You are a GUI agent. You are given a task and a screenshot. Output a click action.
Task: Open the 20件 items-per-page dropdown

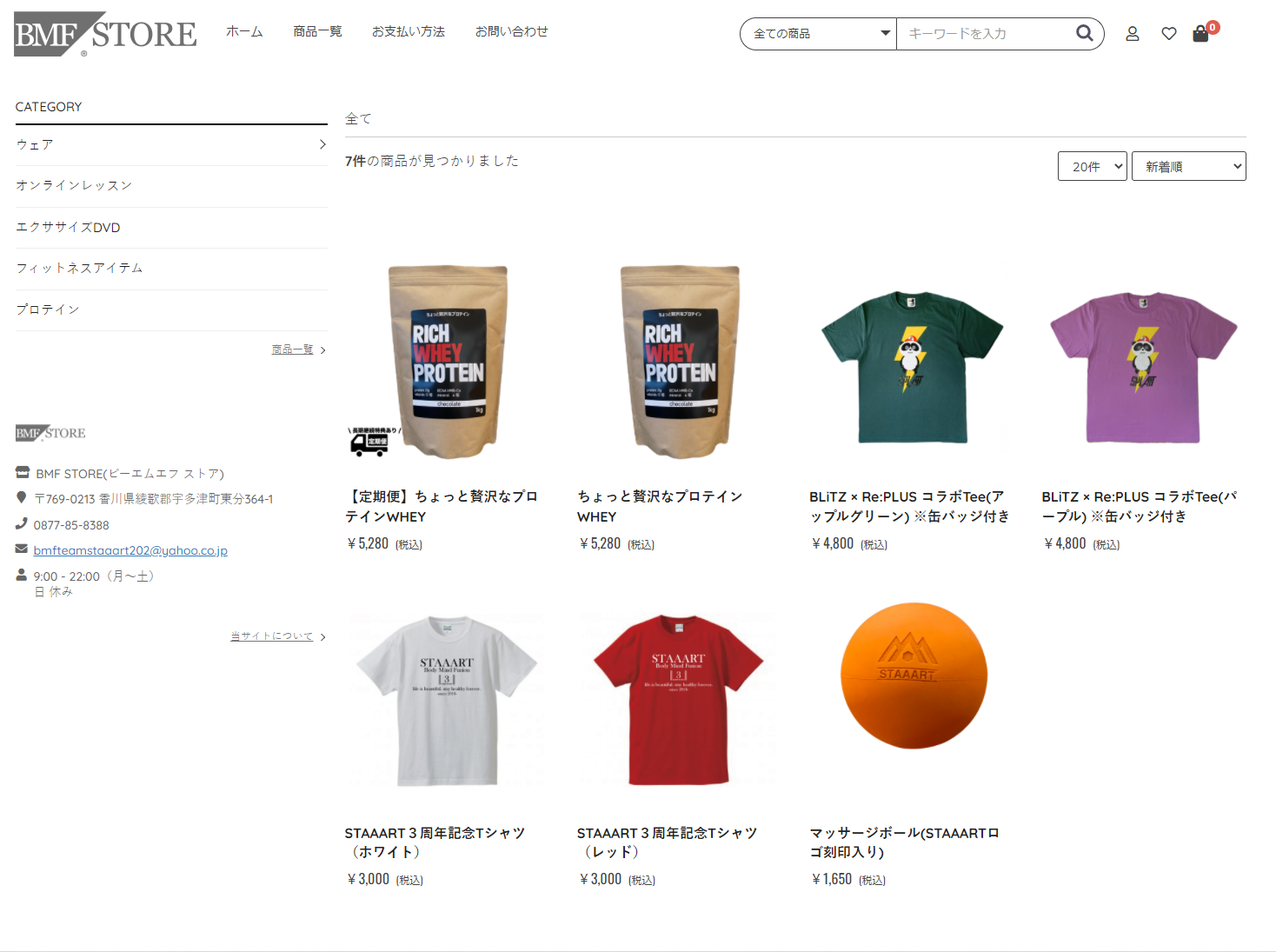[1093, 166]
